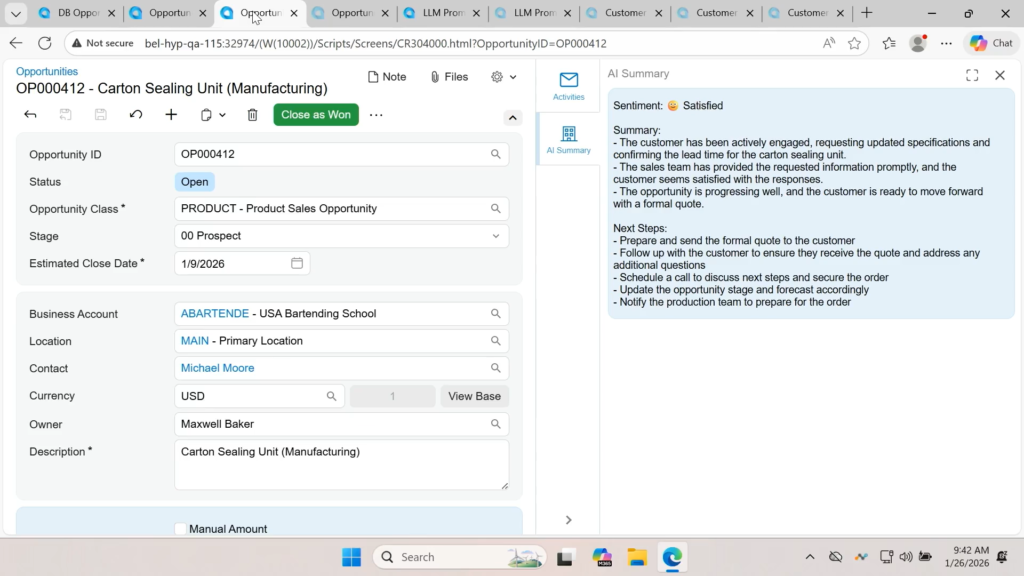Viewport: 1024px width, 576px height.
Task: Add a new opportunity with the plus icon
Action: pos(171,115)
